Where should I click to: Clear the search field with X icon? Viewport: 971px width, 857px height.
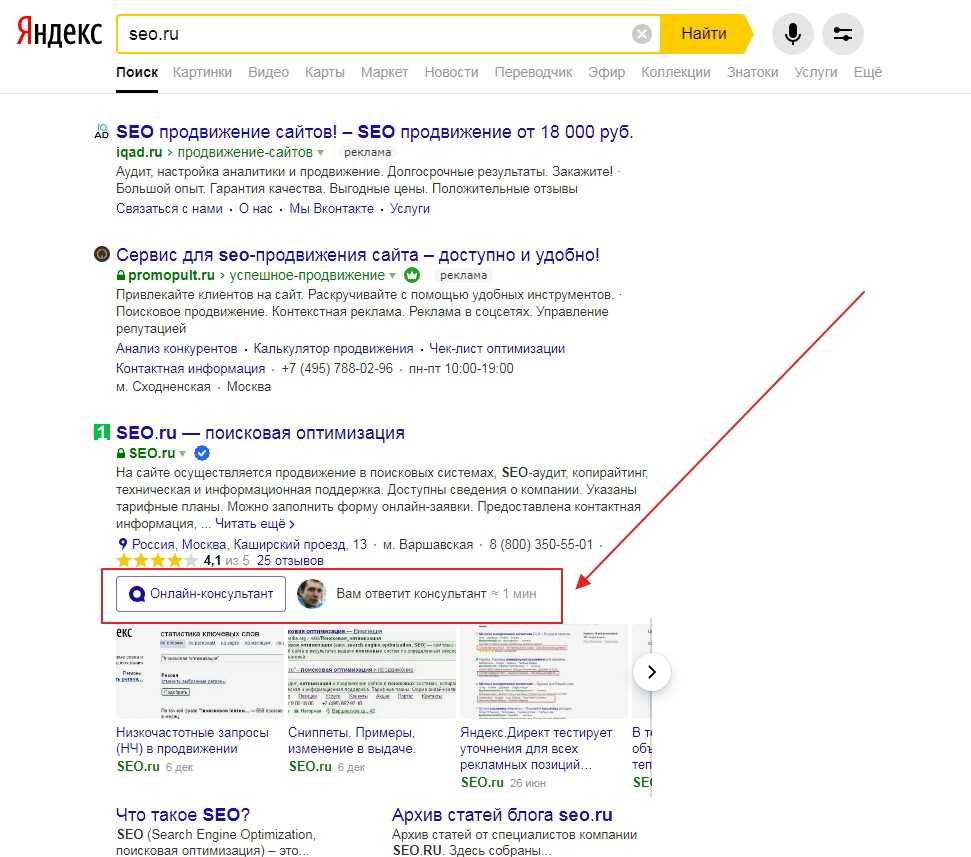tap(641, 34)
